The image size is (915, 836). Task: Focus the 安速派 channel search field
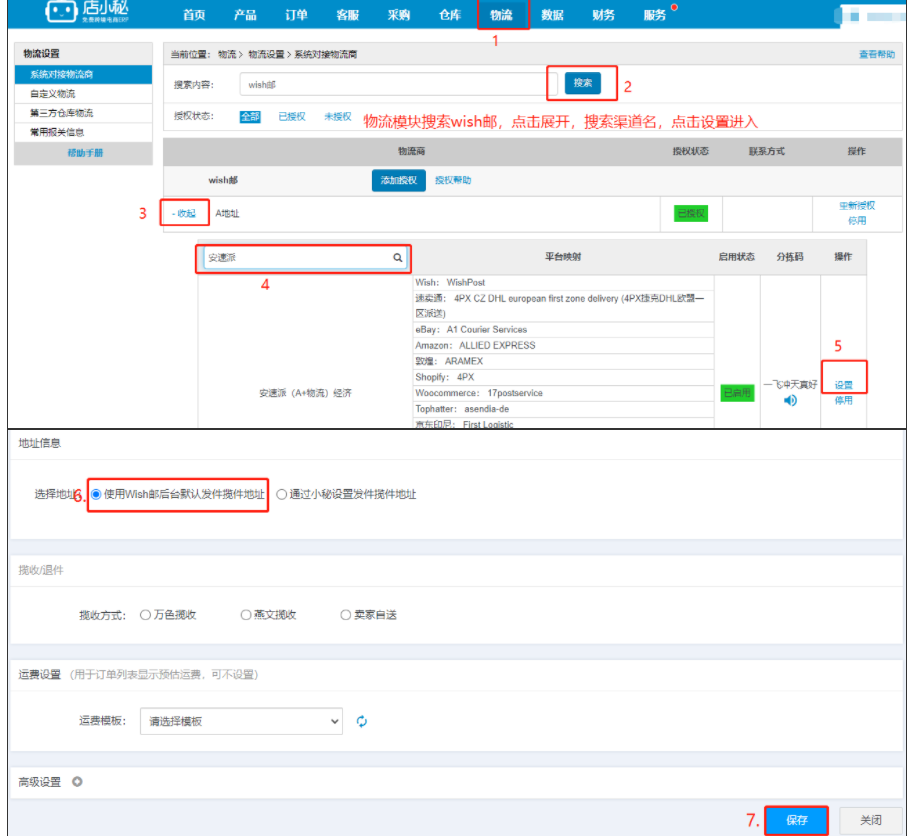pyautogui.click(x=305, y=257)
